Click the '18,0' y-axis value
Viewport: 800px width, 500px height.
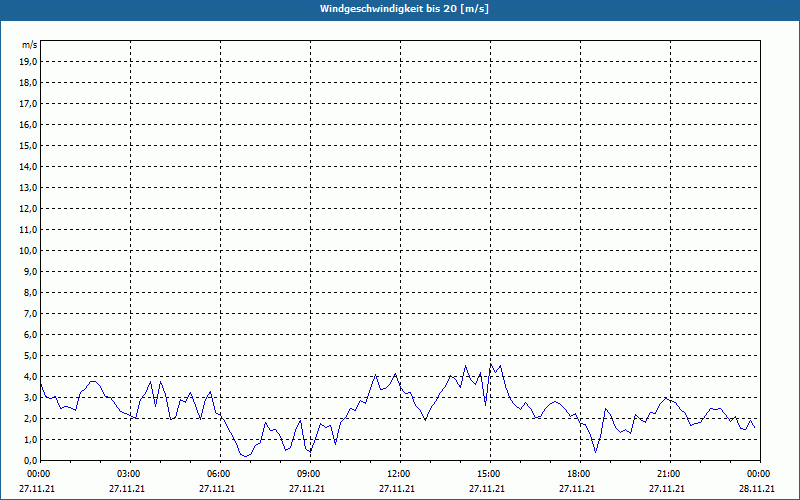(28, 83)
